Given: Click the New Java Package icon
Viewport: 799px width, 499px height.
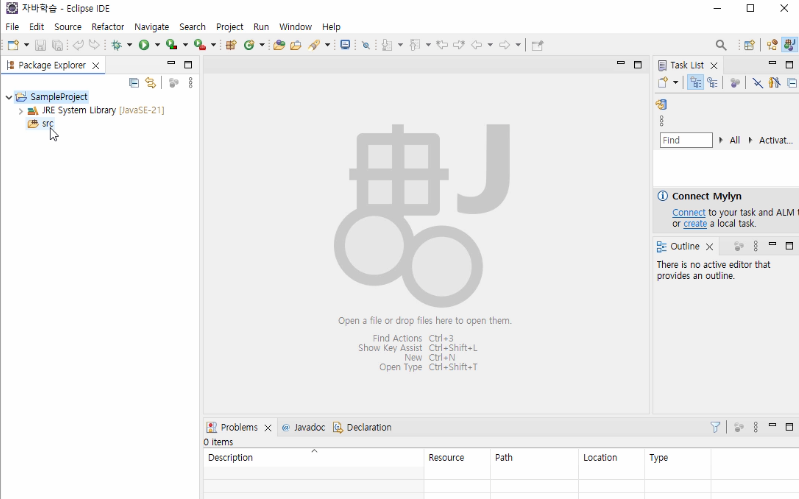Looking at the screenshot, I should pos(231,45).
